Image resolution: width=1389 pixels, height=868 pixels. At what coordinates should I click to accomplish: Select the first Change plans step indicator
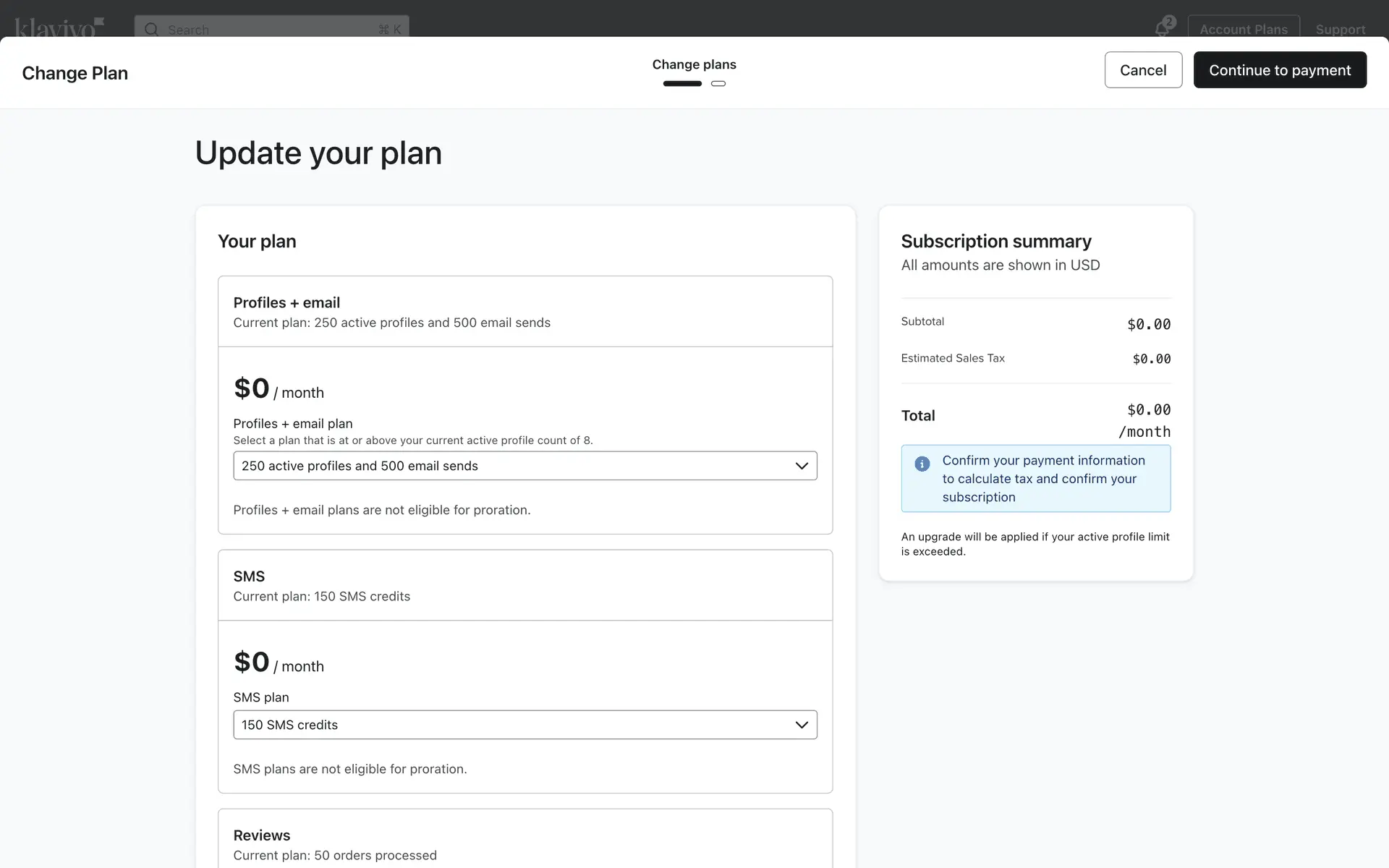[682, 84]
